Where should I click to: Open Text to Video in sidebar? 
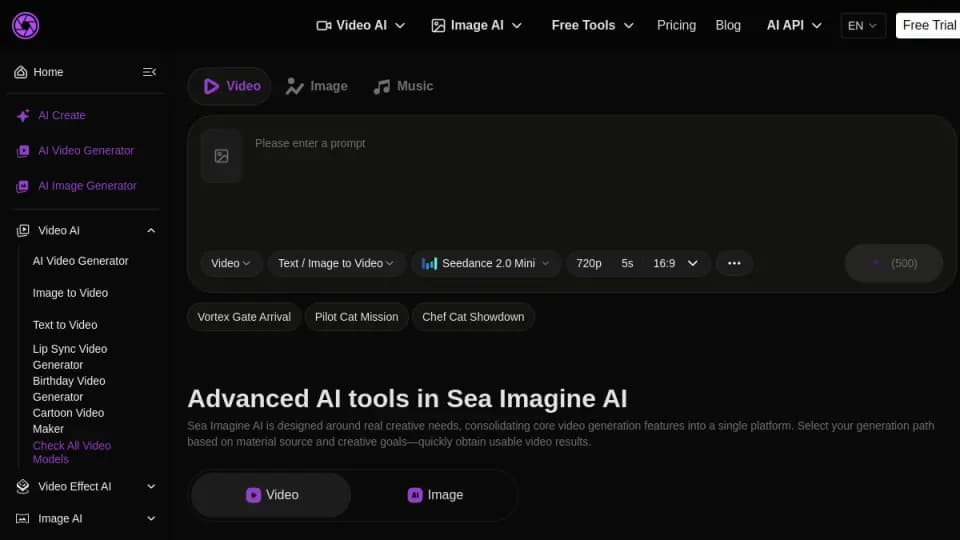click(x=64, y=325)
